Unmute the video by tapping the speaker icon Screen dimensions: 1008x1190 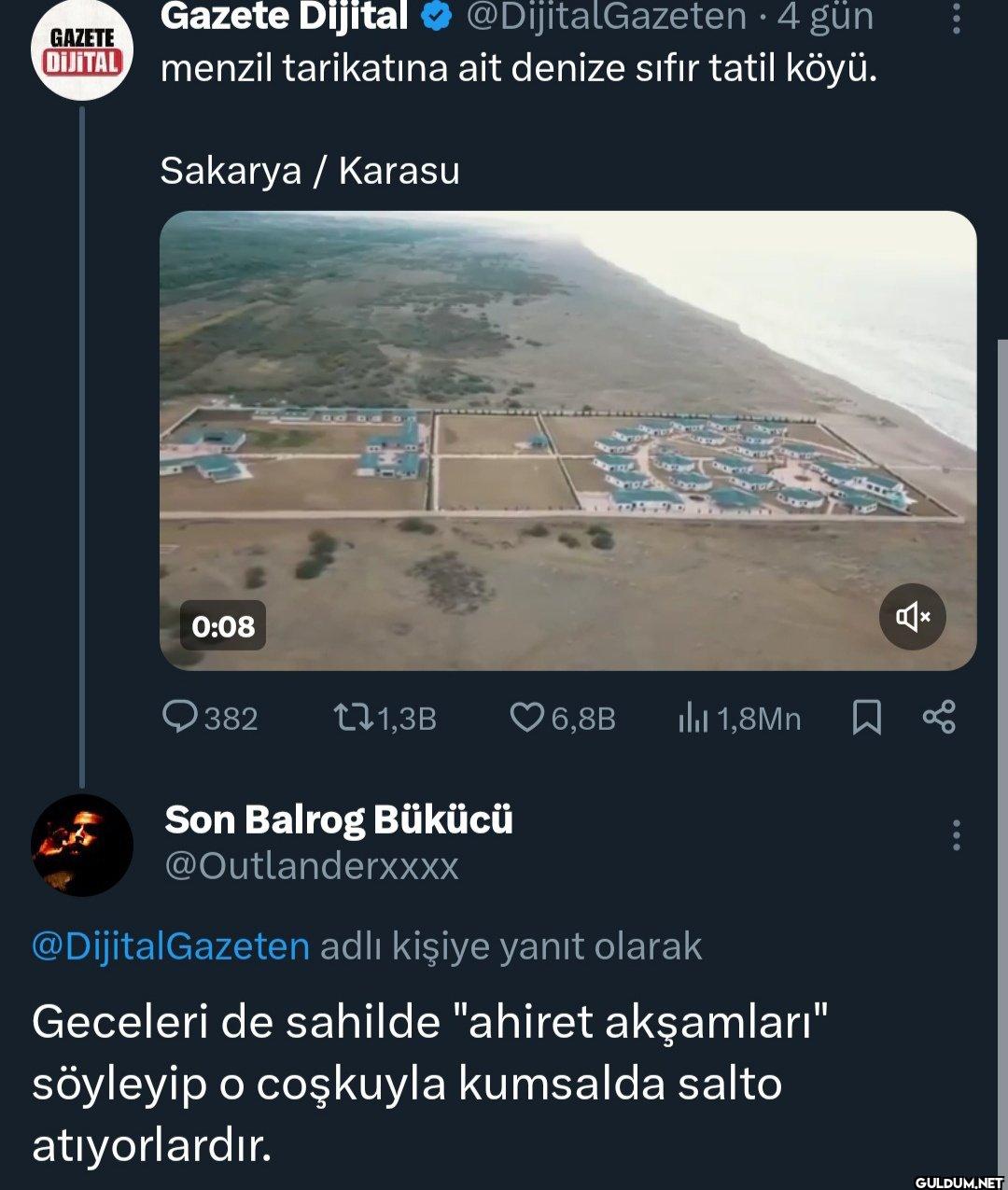coord(912,617)
